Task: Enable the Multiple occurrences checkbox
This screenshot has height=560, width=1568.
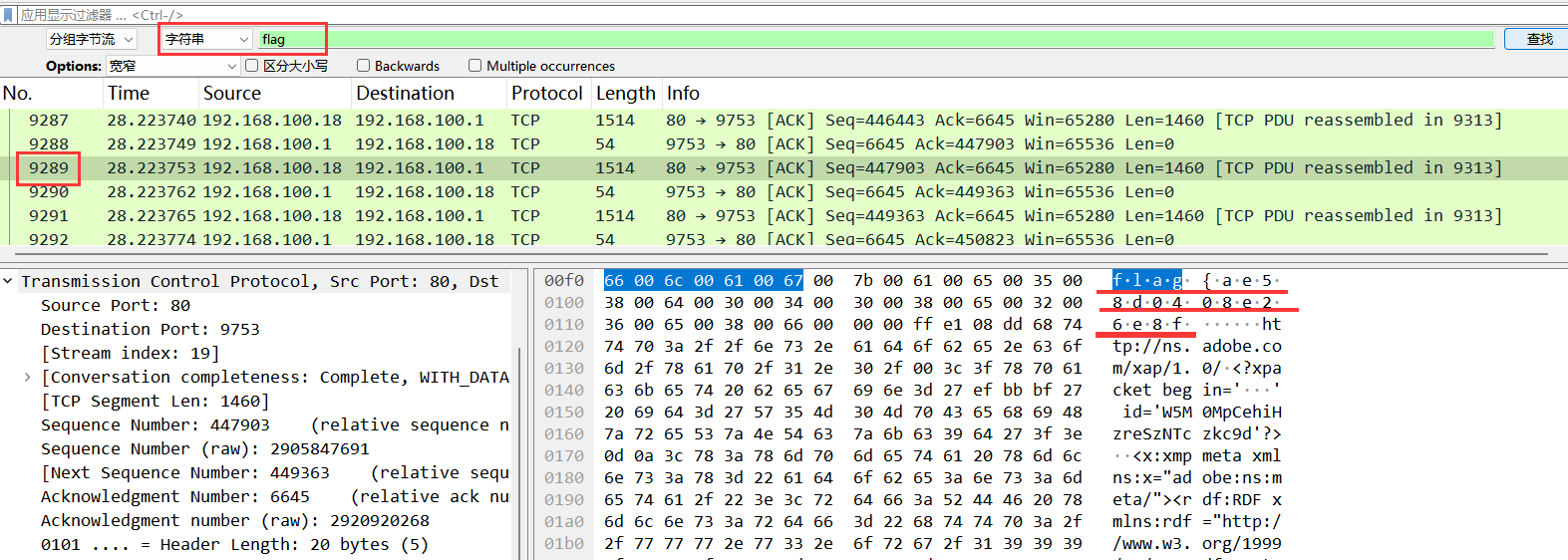Action: 475,66
